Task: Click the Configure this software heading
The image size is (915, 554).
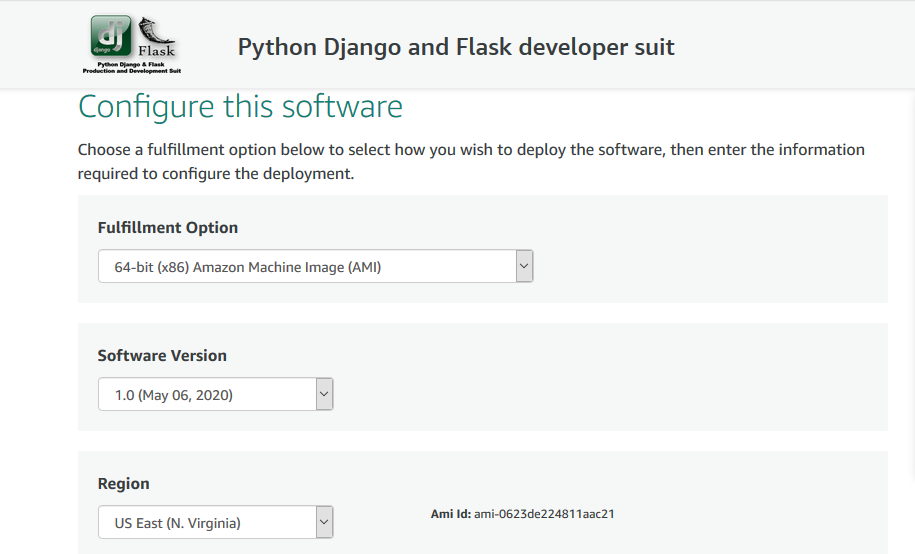Action: coord(240,107)
